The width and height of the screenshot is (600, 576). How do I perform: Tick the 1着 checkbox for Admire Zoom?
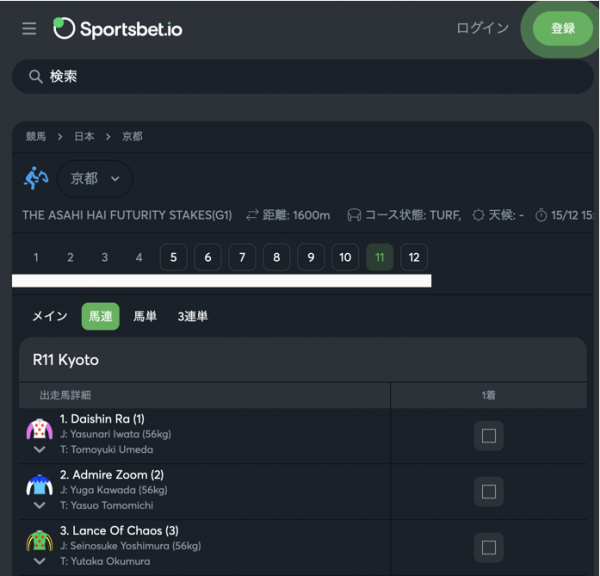(x=489, y=491)
